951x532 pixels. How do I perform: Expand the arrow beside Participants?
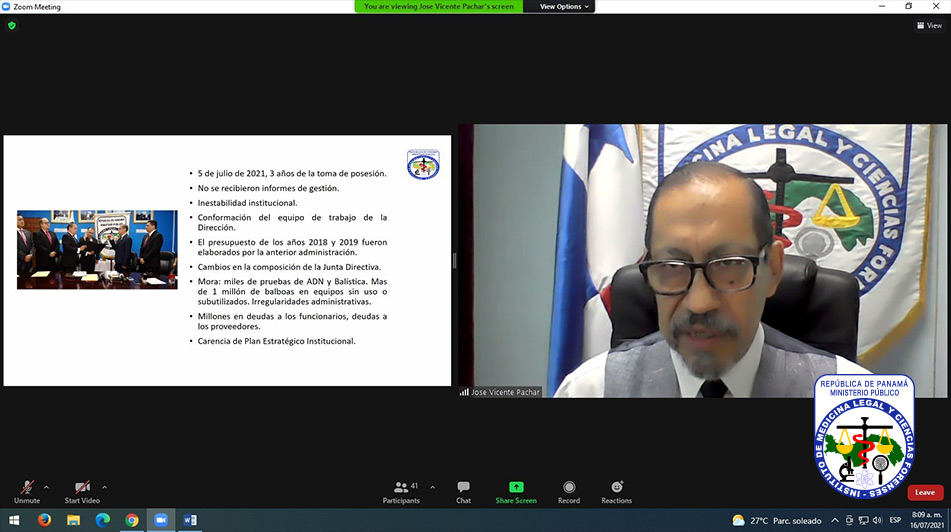(432, 487)
